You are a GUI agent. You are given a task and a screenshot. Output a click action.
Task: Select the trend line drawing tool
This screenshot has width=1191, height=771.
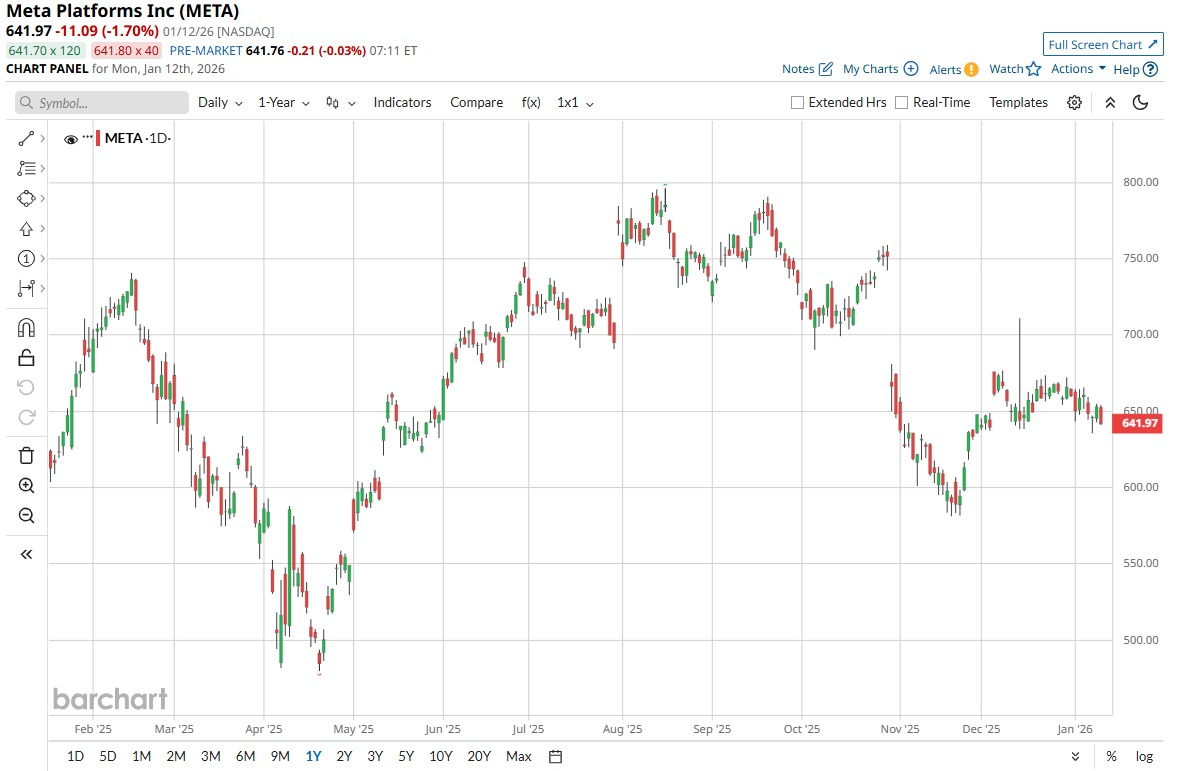26,138
